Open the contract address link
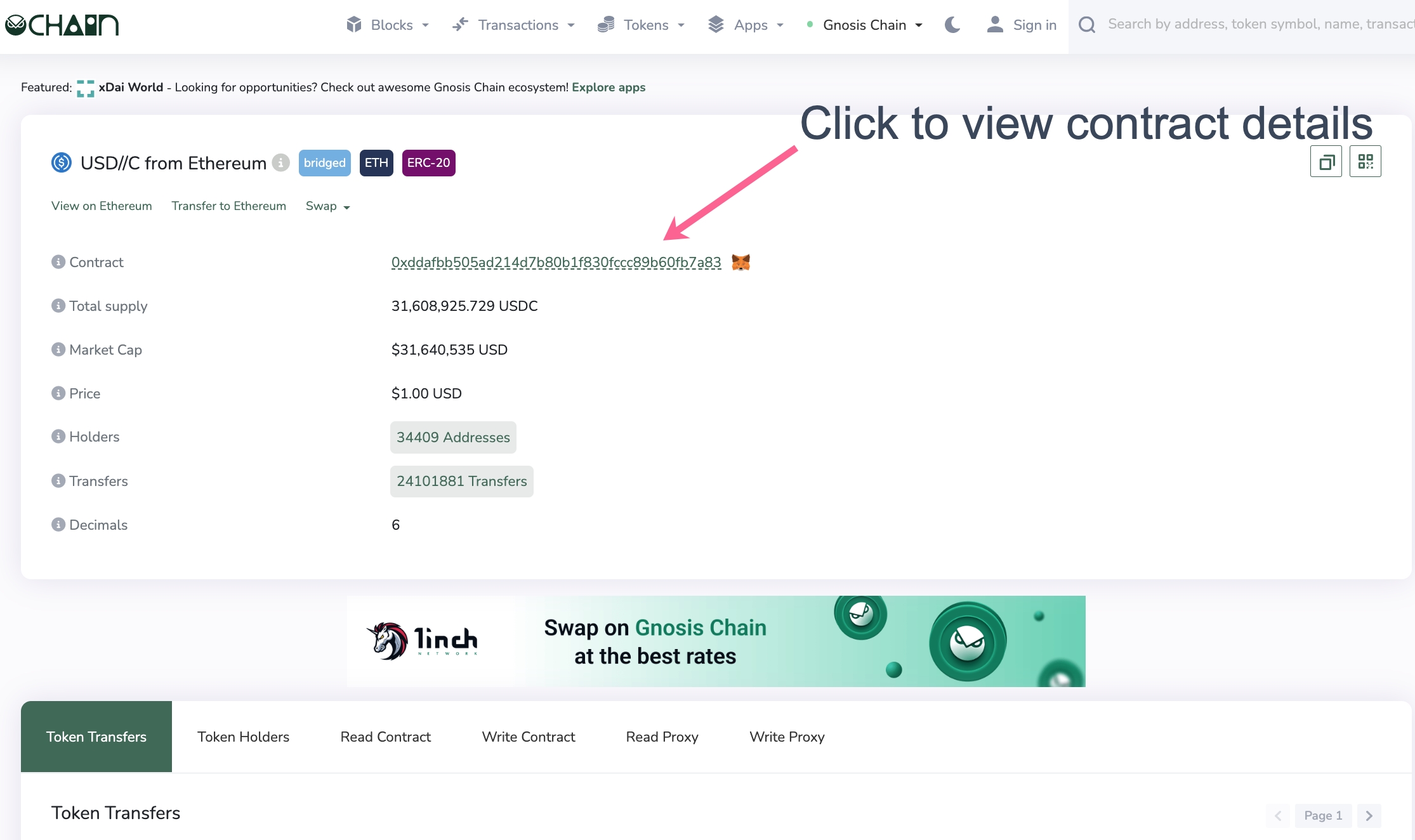1415x840 pixels. [x=556, y=262]
